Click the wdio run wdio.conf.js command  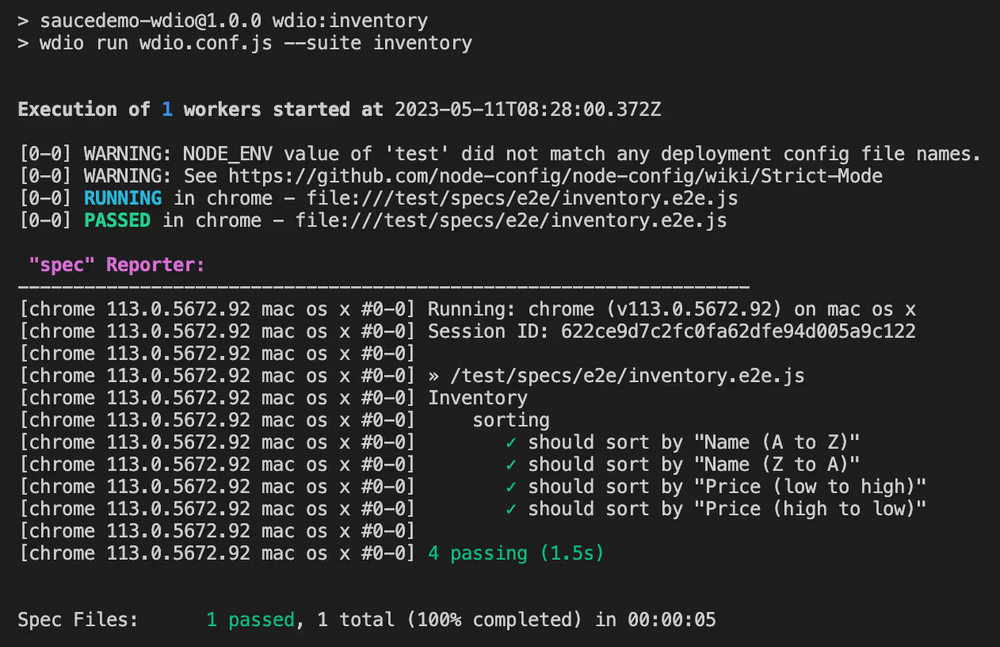click(256, 43)
